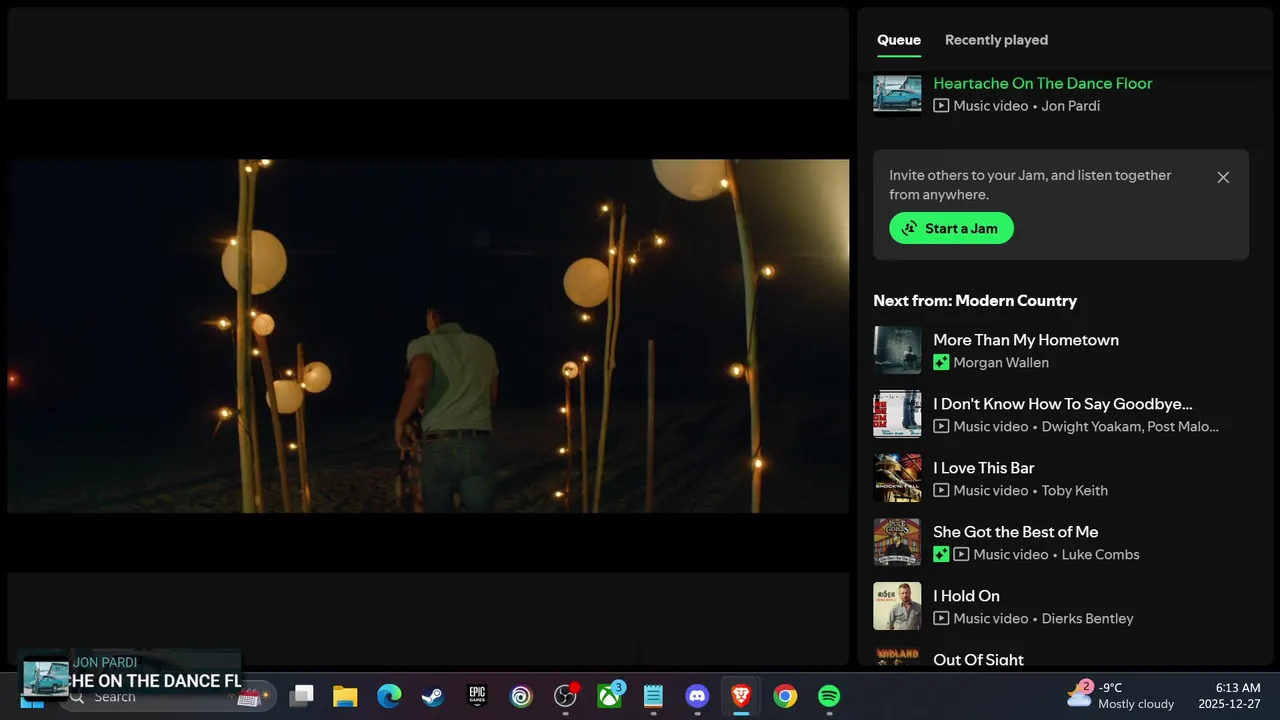Dismiss the Jam invitation banner

[x=1223, y=177]
